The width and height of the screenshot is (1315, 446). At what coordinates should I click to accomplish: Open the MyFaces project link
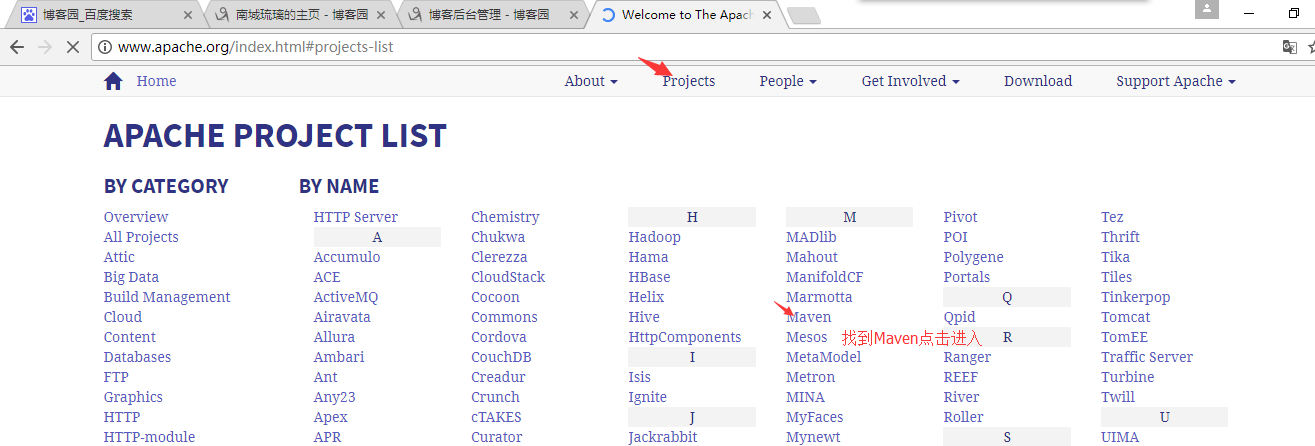(815, 417)
